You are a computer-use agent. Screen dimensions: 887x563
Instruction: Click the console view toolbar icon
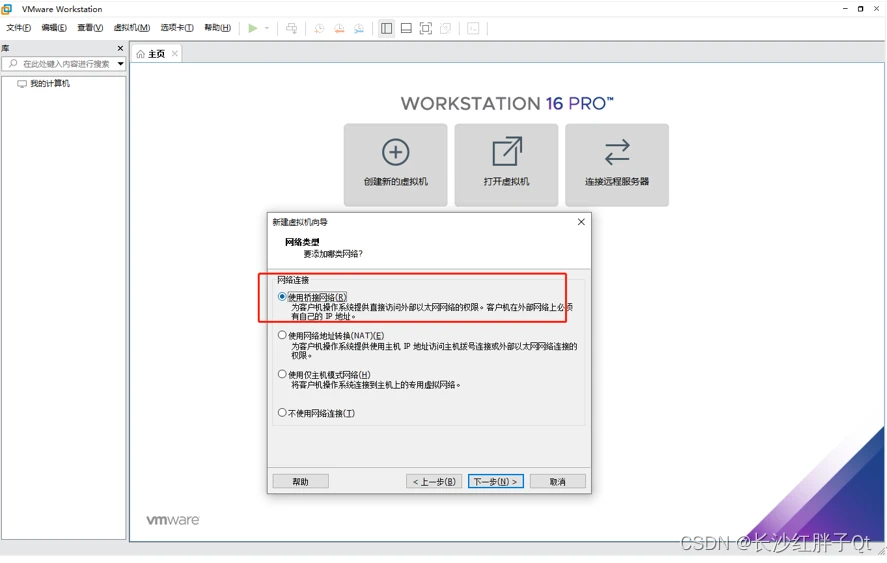(473, 28)
